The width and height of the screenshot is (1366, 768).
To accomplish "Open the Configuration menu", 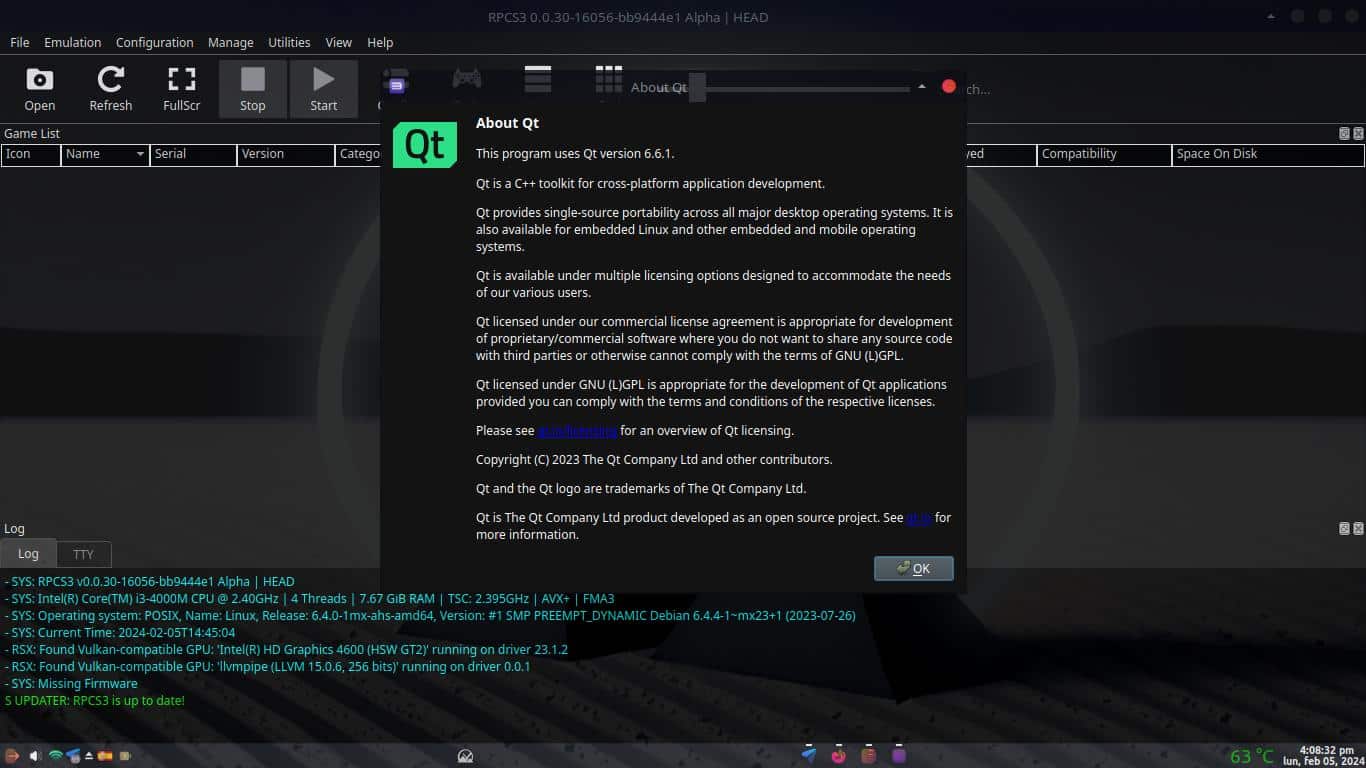I will 155,42.
